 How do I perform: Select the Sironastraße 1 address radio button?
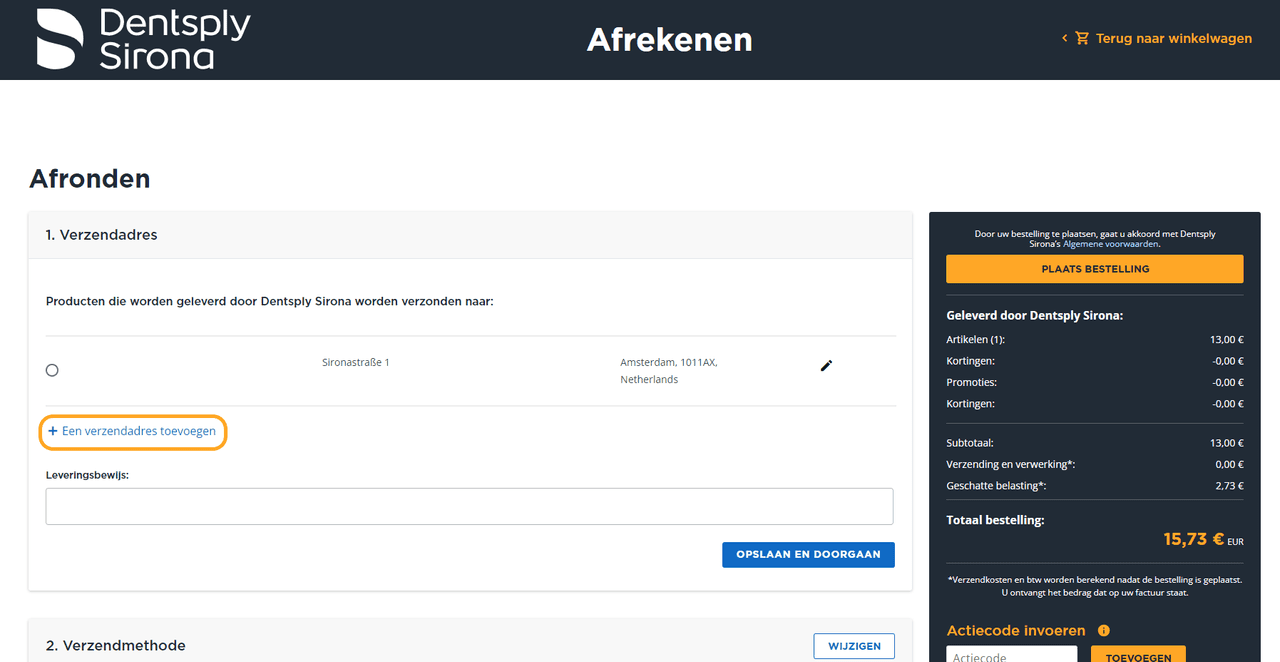(52, 370)
